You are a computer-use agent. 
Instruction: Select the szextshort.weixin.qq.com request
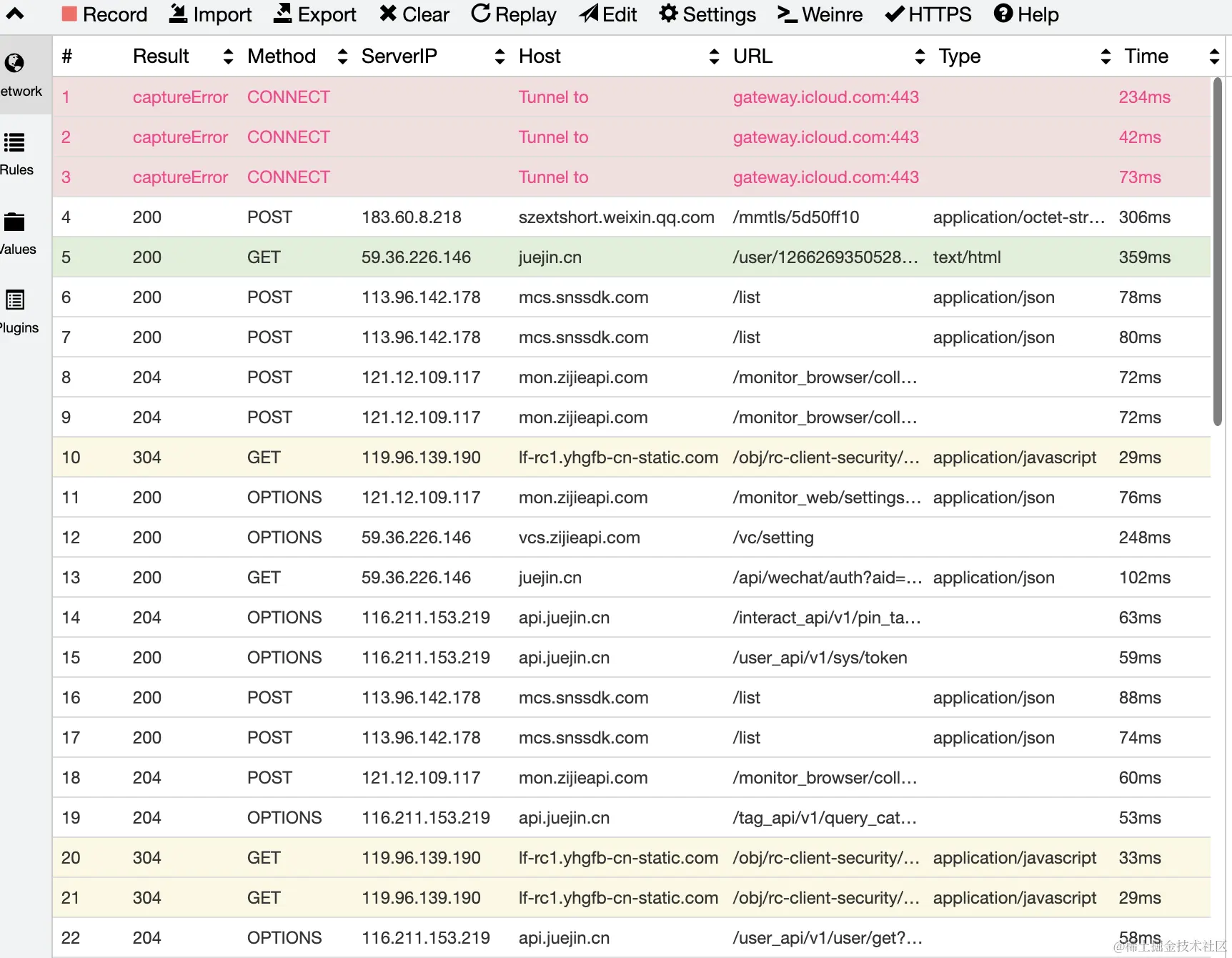coord(616,217)
